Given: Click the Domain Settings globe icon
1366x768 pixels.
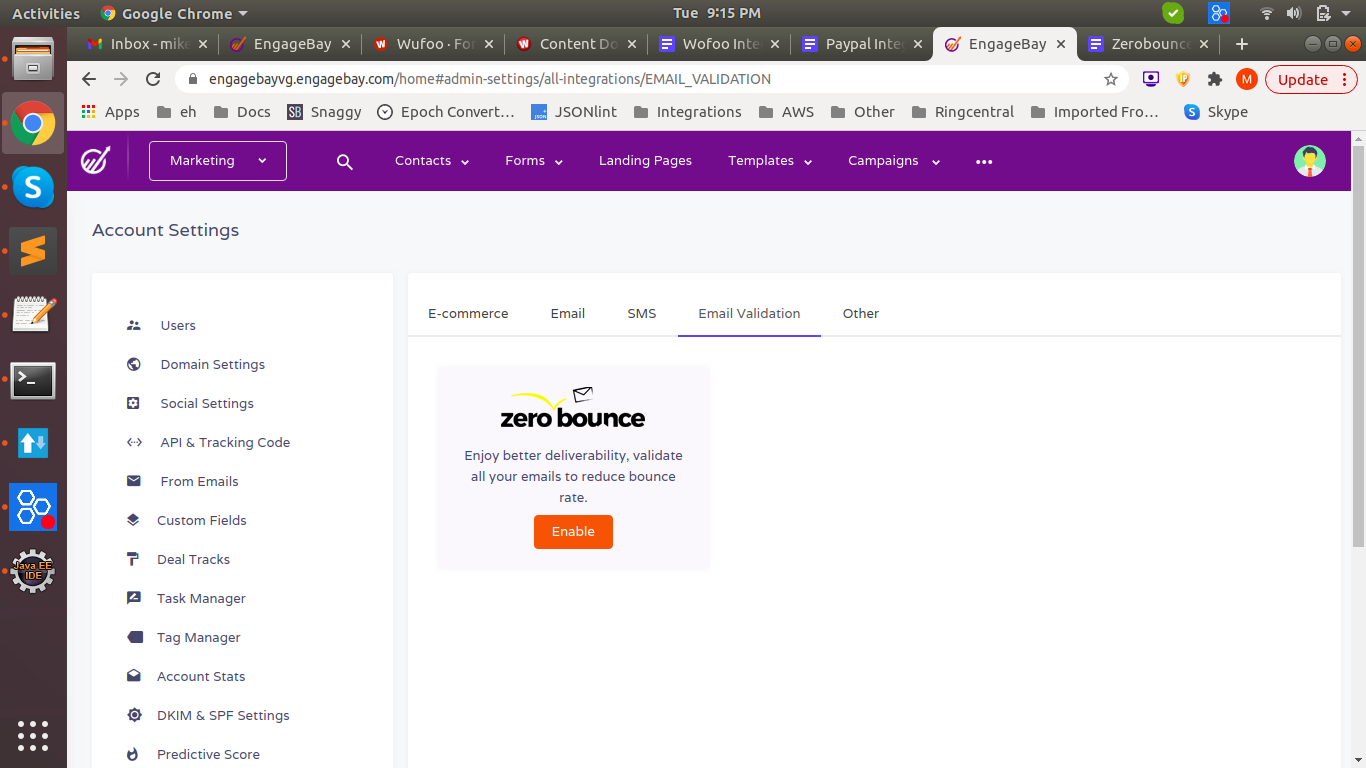Looking at the screenshot, I should [x=134, y=364].
